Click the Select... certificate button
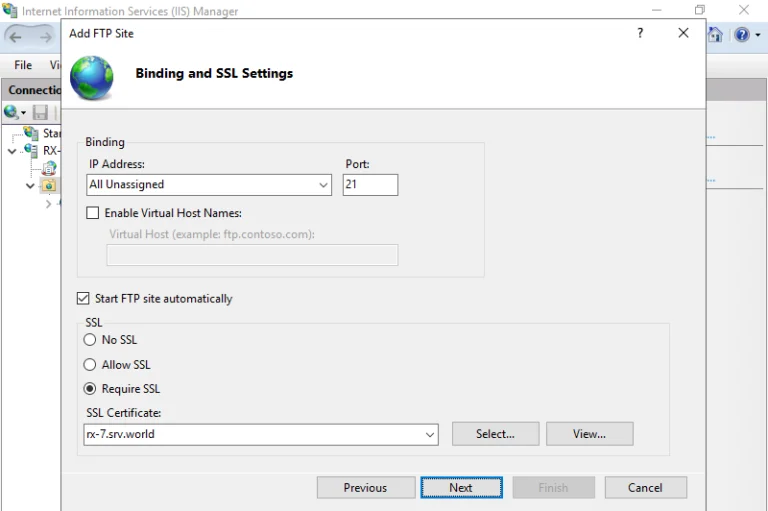Screen dimensions: 768x511 click(496, 434)
